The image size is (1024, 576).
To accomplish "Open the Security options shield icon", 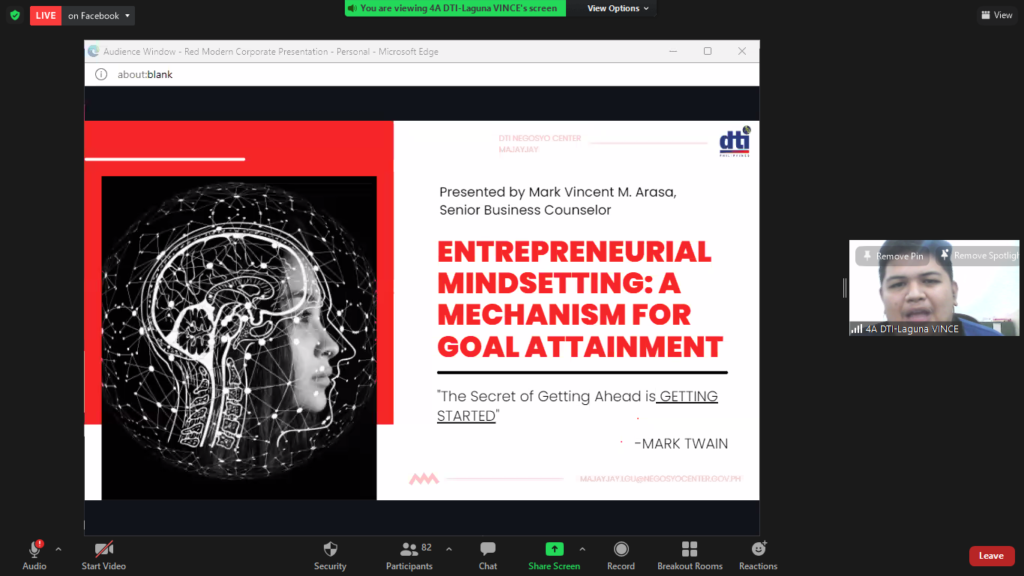I will 330,550.
